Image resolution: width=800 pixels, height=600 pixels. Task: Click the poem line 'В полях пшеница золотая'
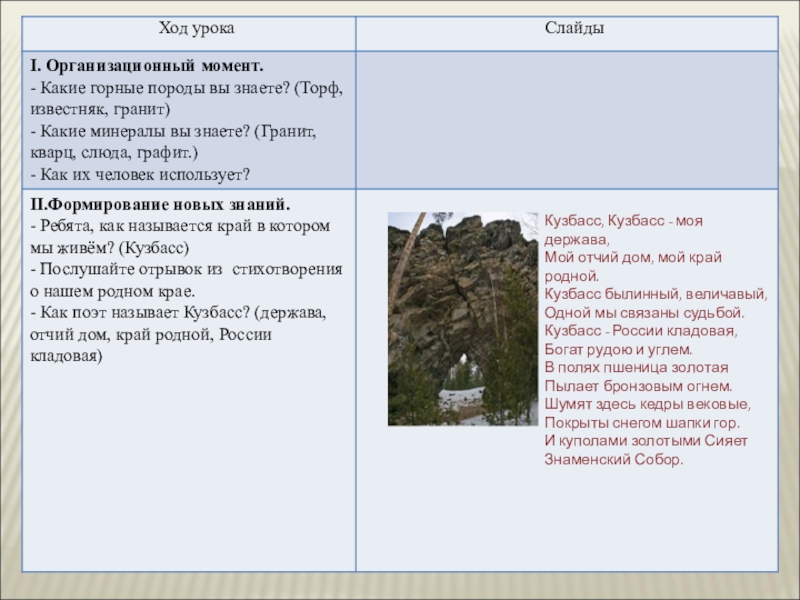[636, 367]
